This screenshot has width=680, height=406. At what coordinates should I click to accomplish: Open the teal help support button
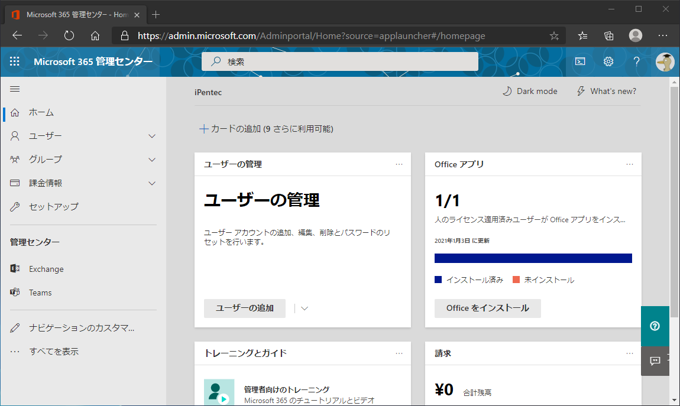pos(655,325)
